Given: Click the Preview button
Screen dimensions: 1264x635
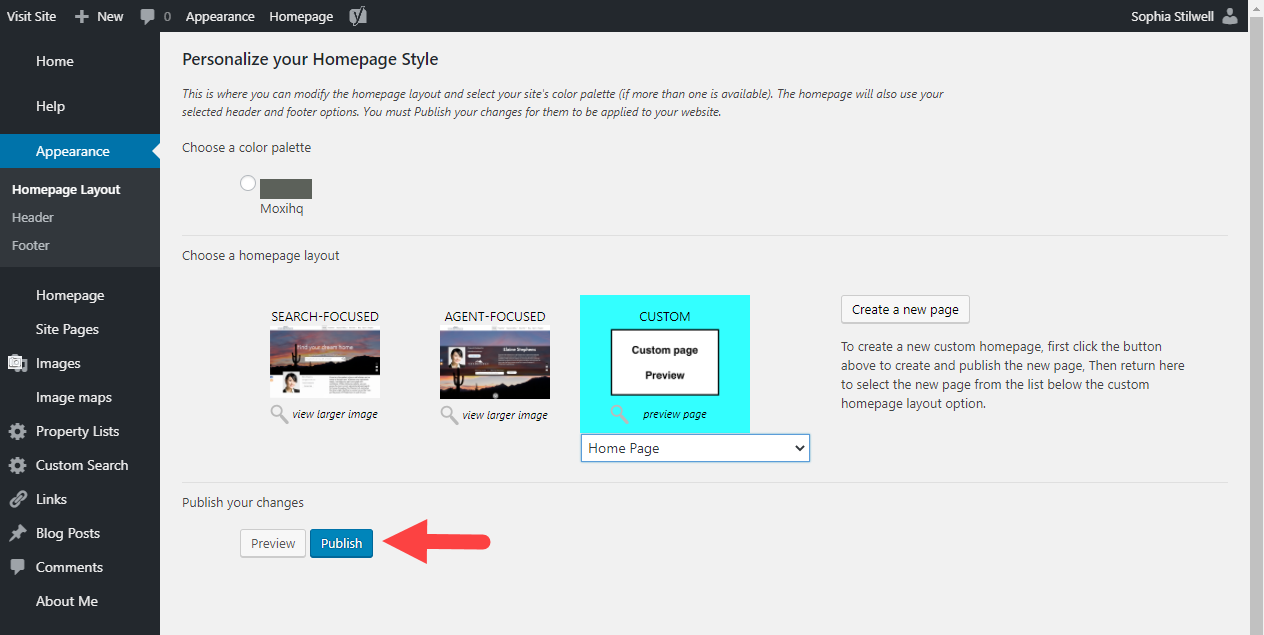Looking at the screenshot, I should 273,543.
